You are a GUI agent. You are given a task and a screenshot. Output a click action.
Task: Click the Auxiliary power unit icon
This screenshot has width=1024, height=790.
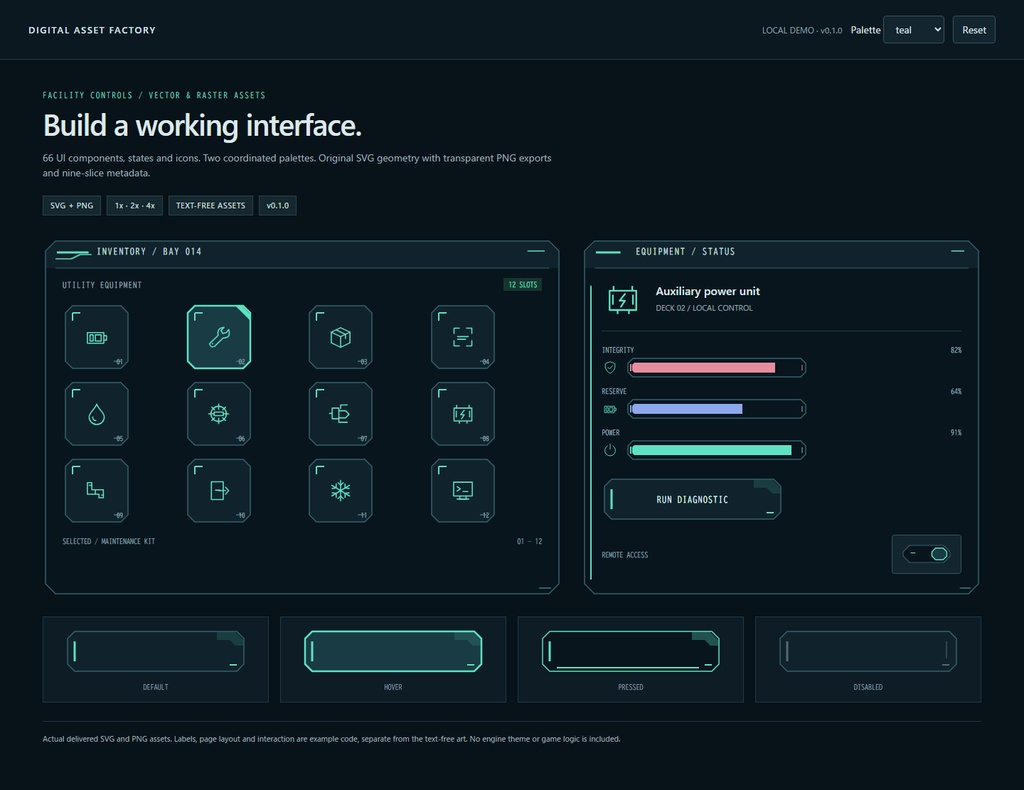coord(622,300)
